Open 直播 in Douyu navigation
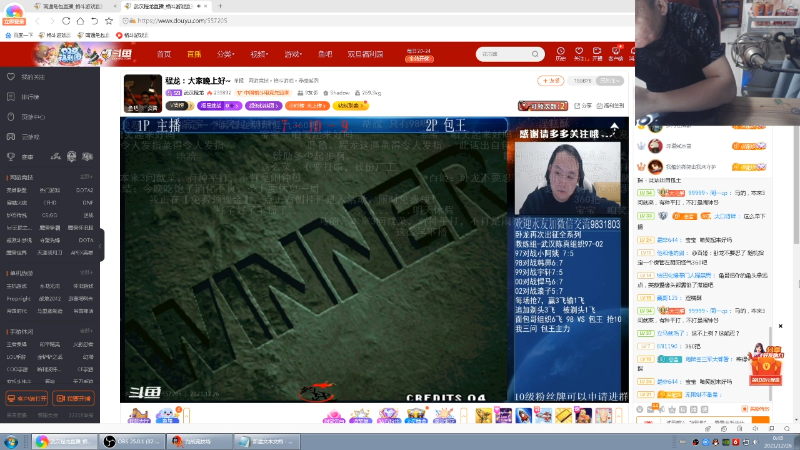 [x=194, y=54]
